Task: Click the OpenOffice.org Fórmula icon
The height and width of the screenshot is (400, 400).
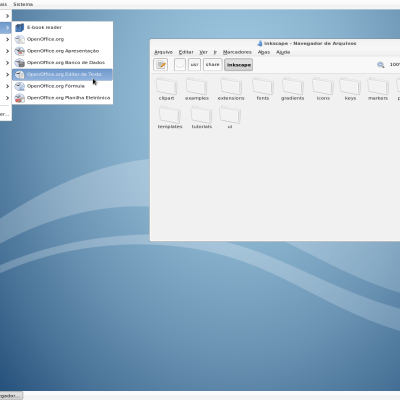Action: click(20, 86)
